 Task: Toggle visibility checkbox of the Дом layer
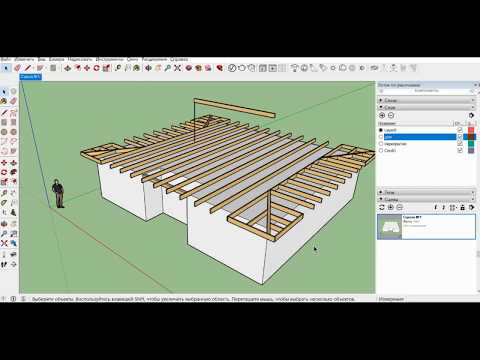(x=460, y=137)
